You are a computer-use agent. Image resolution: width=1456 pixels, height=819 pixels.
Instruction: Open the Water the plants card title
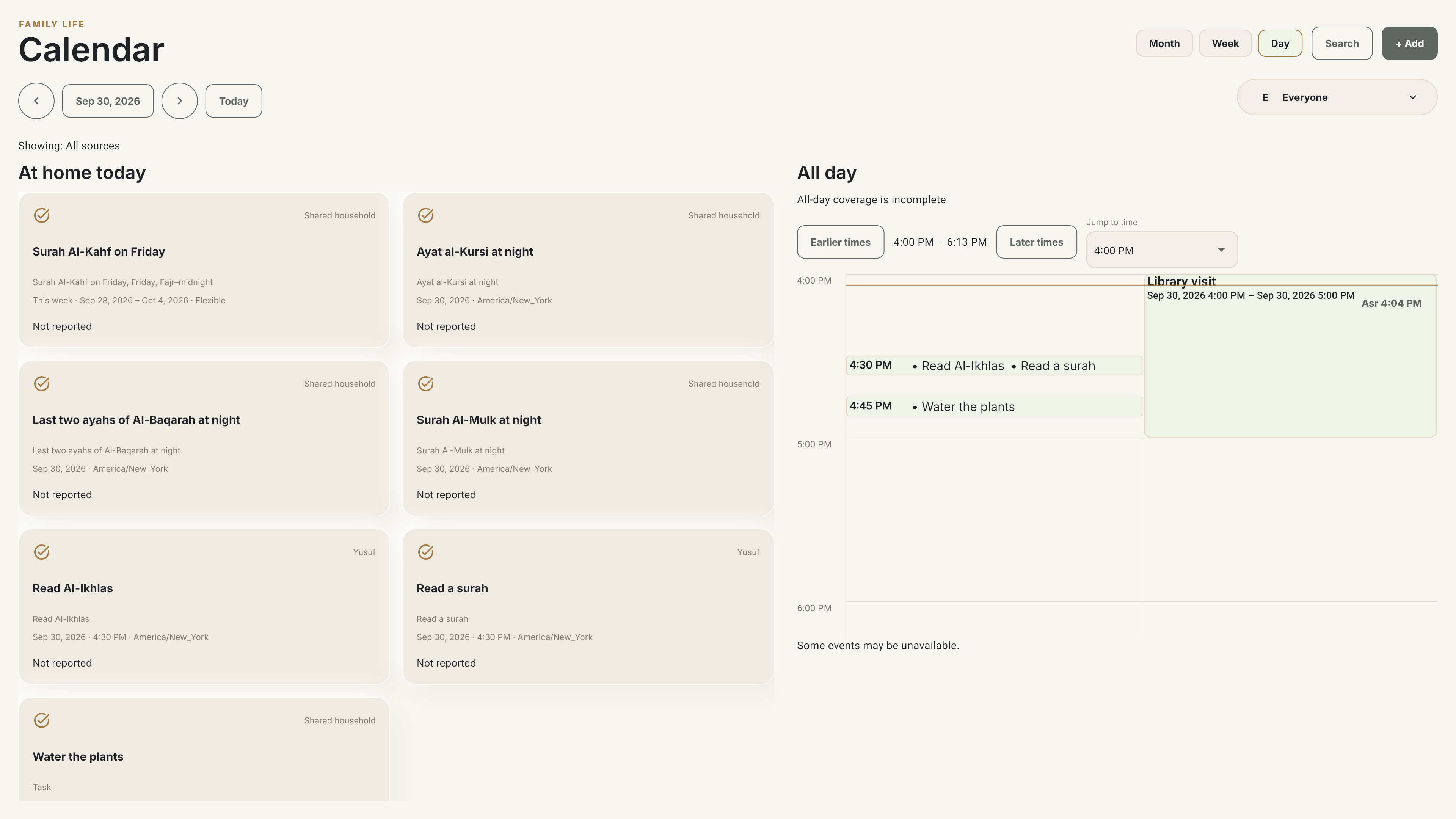click(78, 757)
